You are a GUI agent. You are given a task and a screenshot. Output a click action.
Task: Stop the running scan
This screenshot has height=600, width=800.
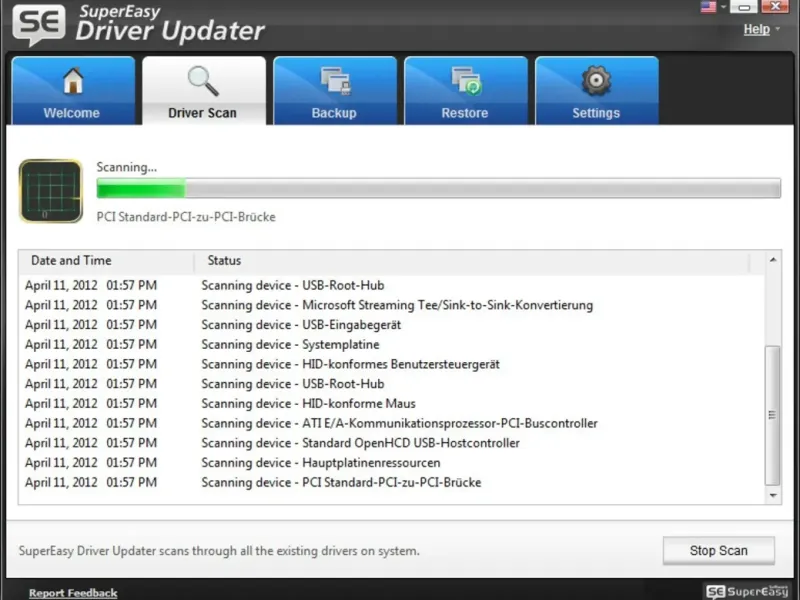click(x=718, y=551)
